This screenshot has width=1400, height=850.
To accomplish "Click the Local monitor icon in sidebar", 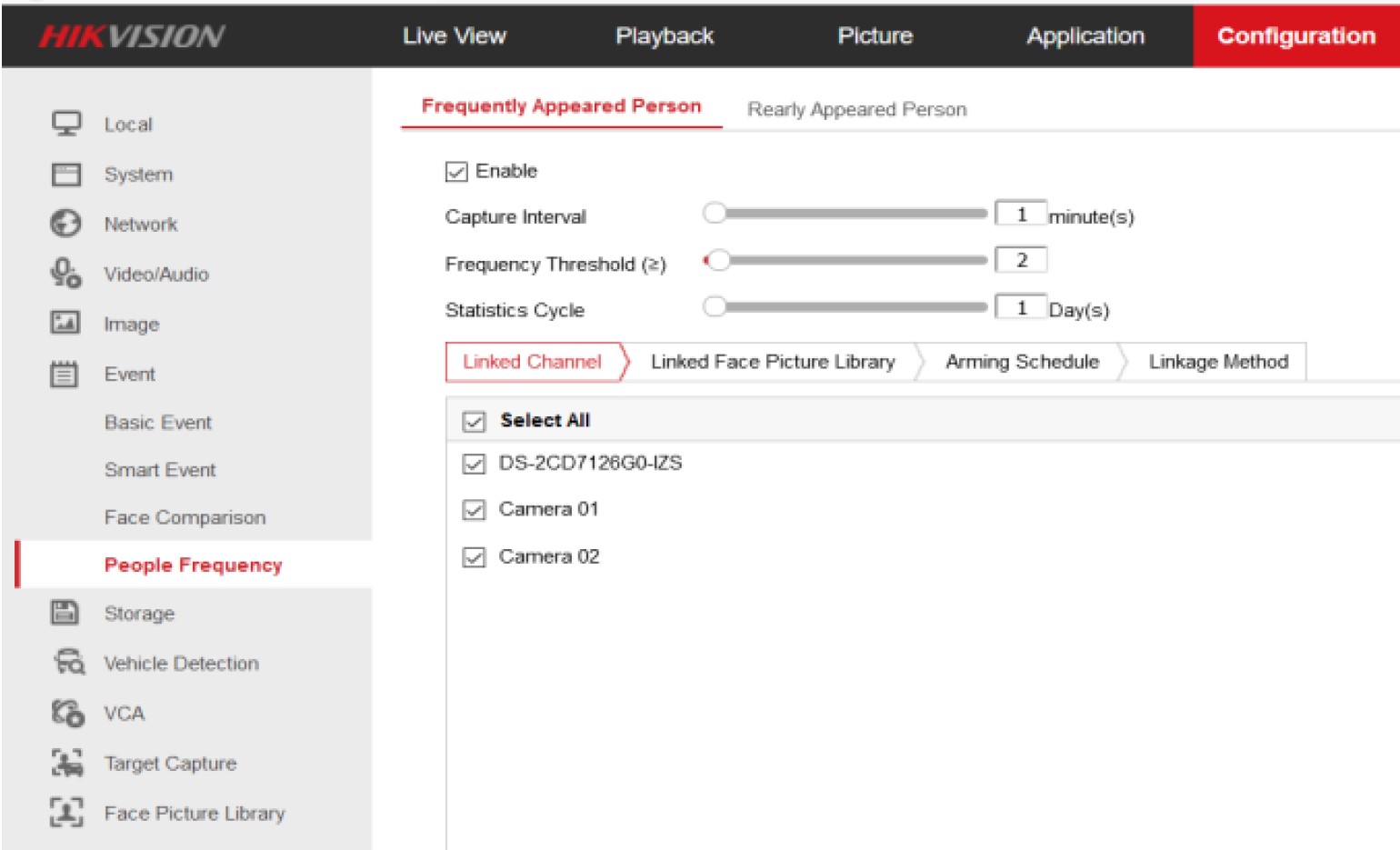I will click(65, 124).
